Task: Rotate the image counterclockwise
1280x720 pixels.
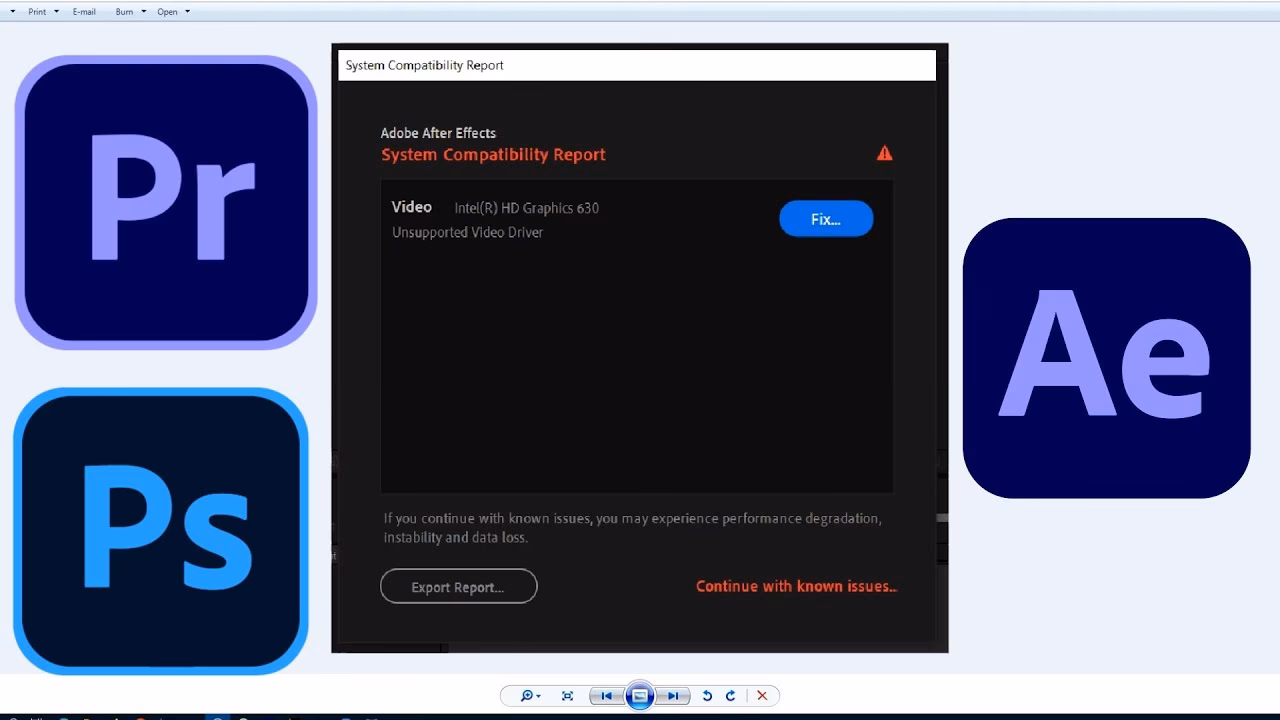Action: click(x=707, y=696)
